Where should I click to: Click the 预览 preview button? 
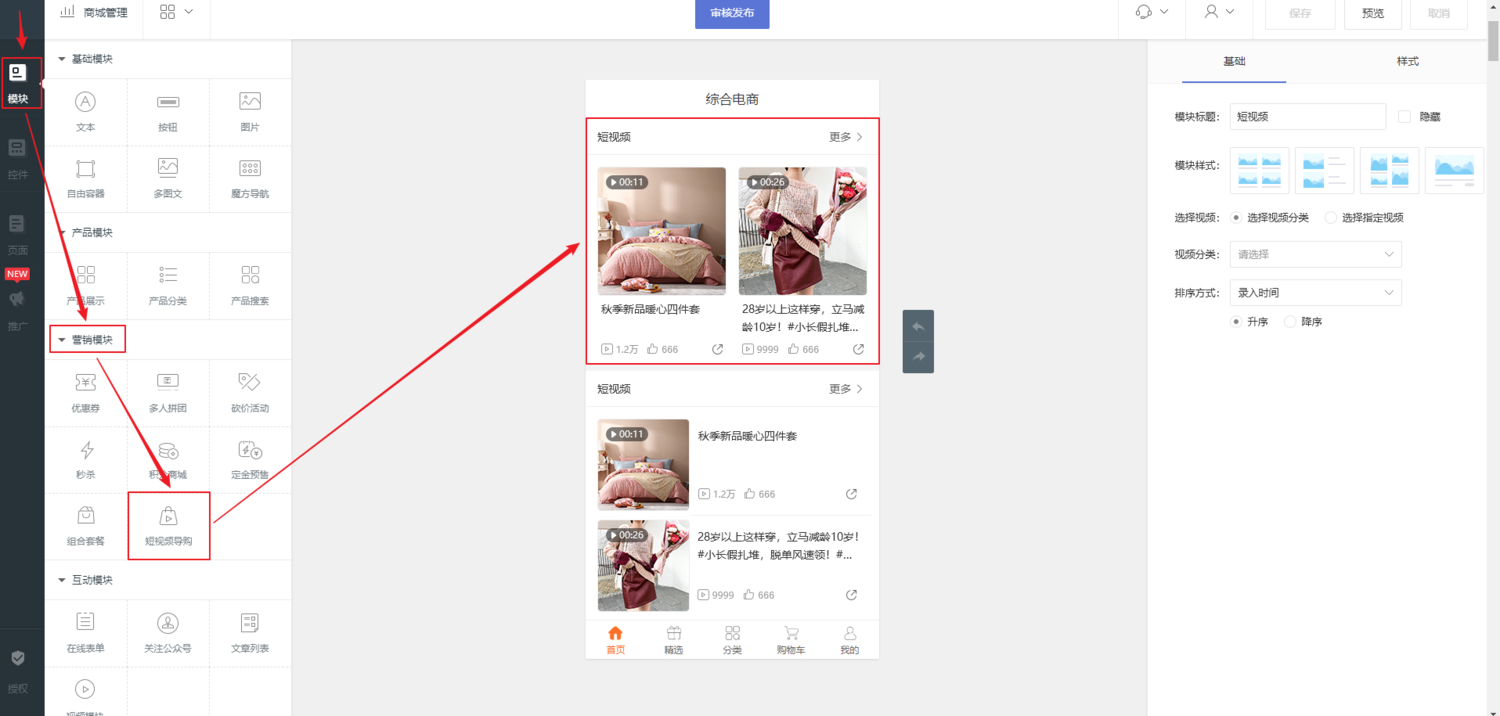tap(1373, 13)
